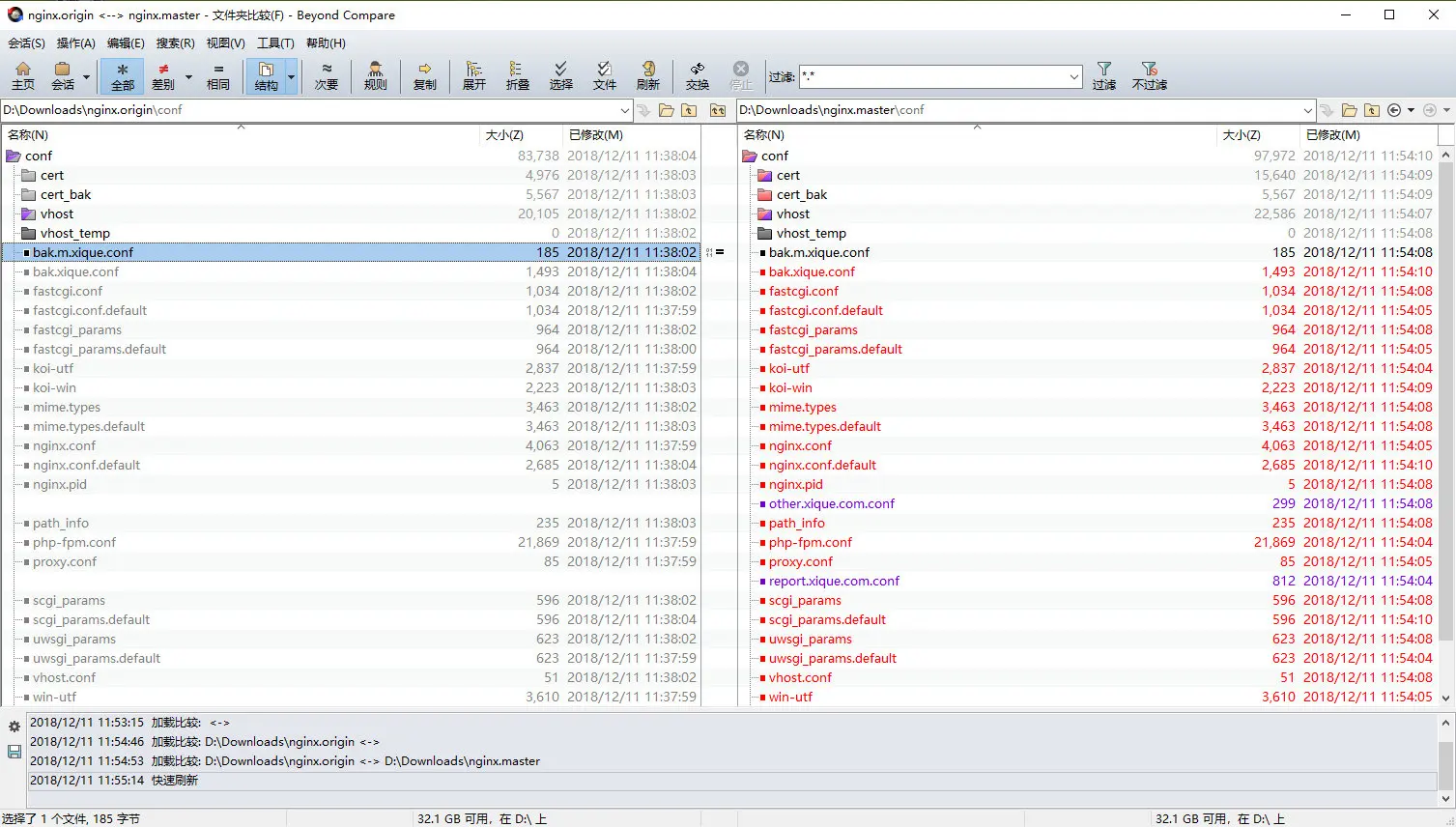The height and width of the screenshot is (827, 1456).
Task: Toggle Show Differences (差别) filter
Action: tap(163, 76)
